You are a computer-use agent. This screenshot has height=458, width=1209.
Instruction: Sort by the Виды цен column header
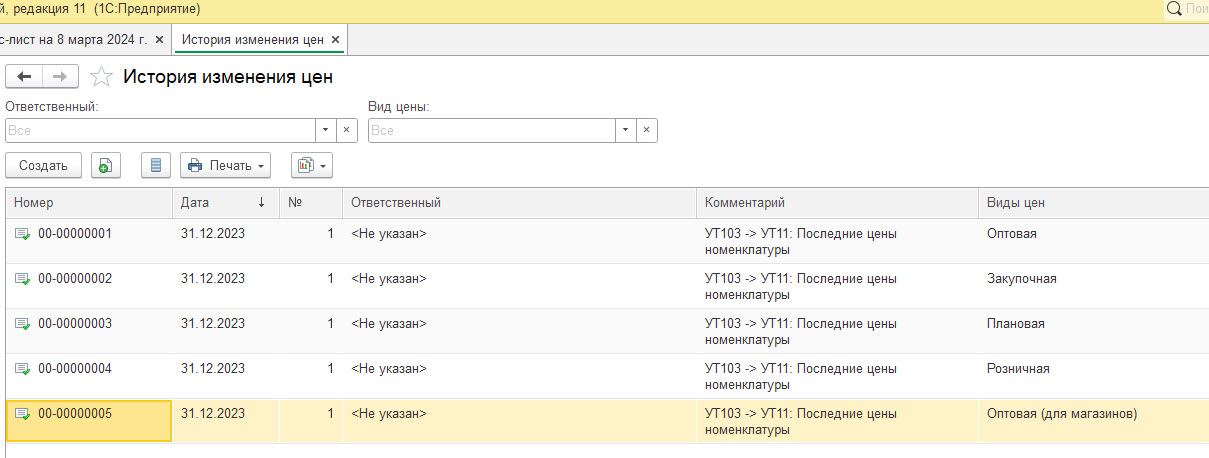1093,202
